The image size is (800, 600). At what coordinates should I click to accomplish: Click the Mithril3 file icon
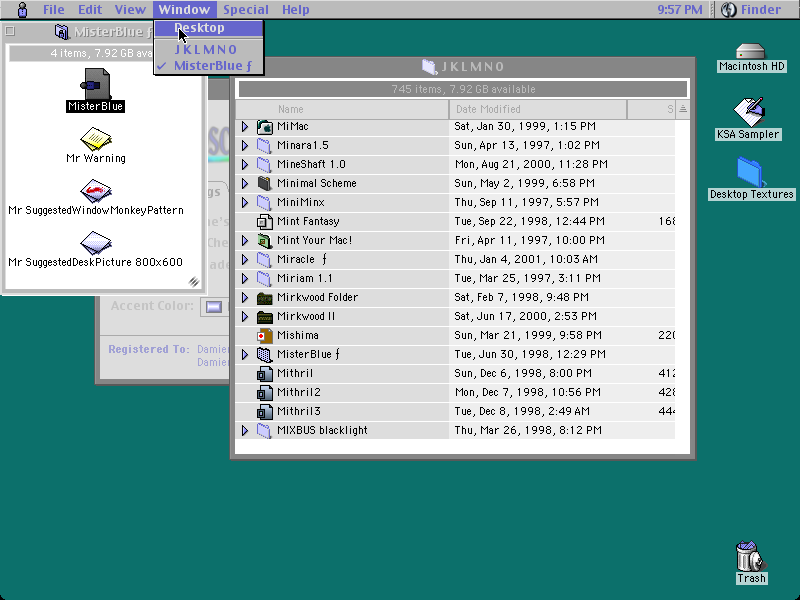(x=264, y=411)
